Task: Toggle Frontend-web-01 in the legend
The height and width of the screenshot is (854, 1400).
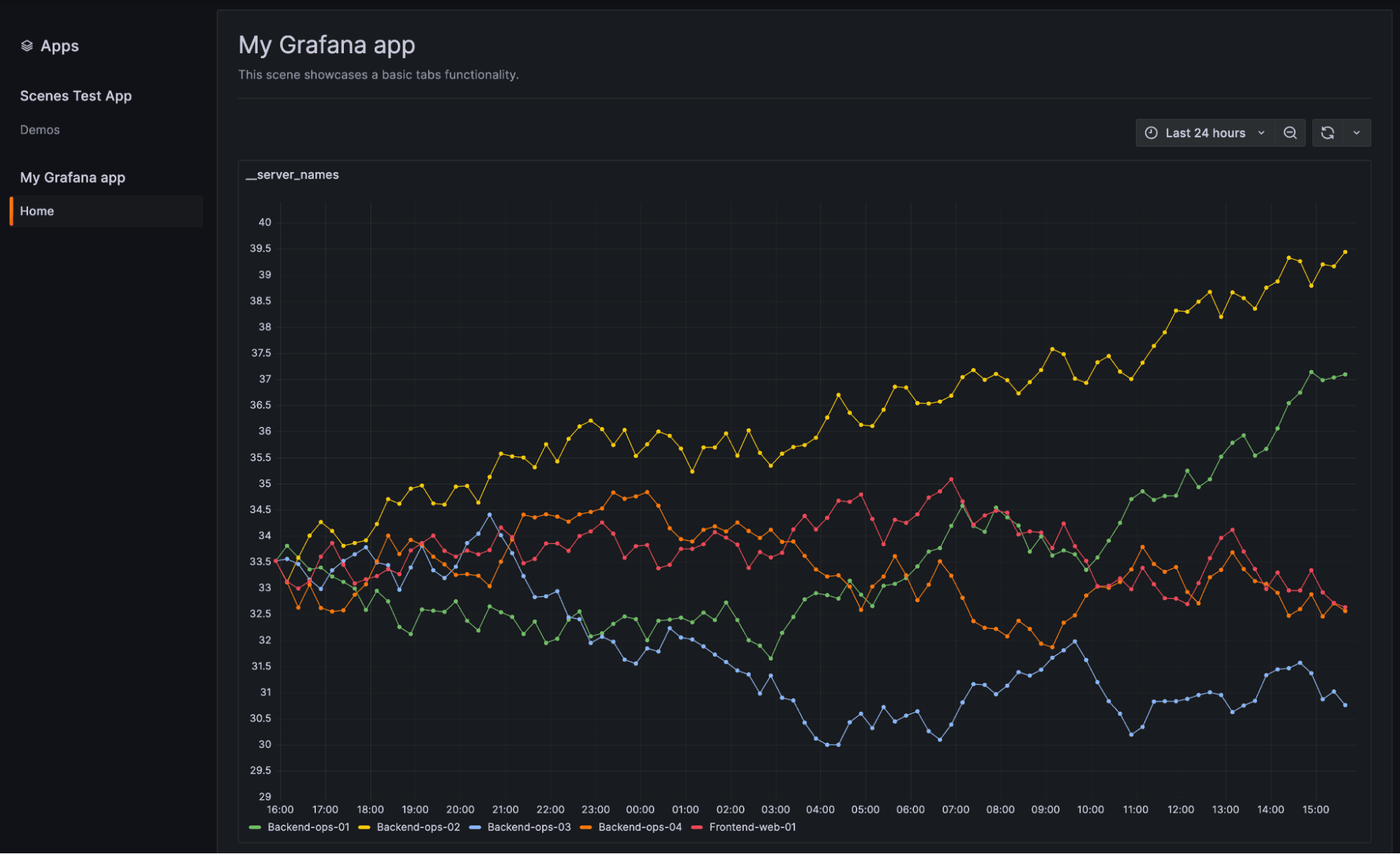Action: coord(753,827)
